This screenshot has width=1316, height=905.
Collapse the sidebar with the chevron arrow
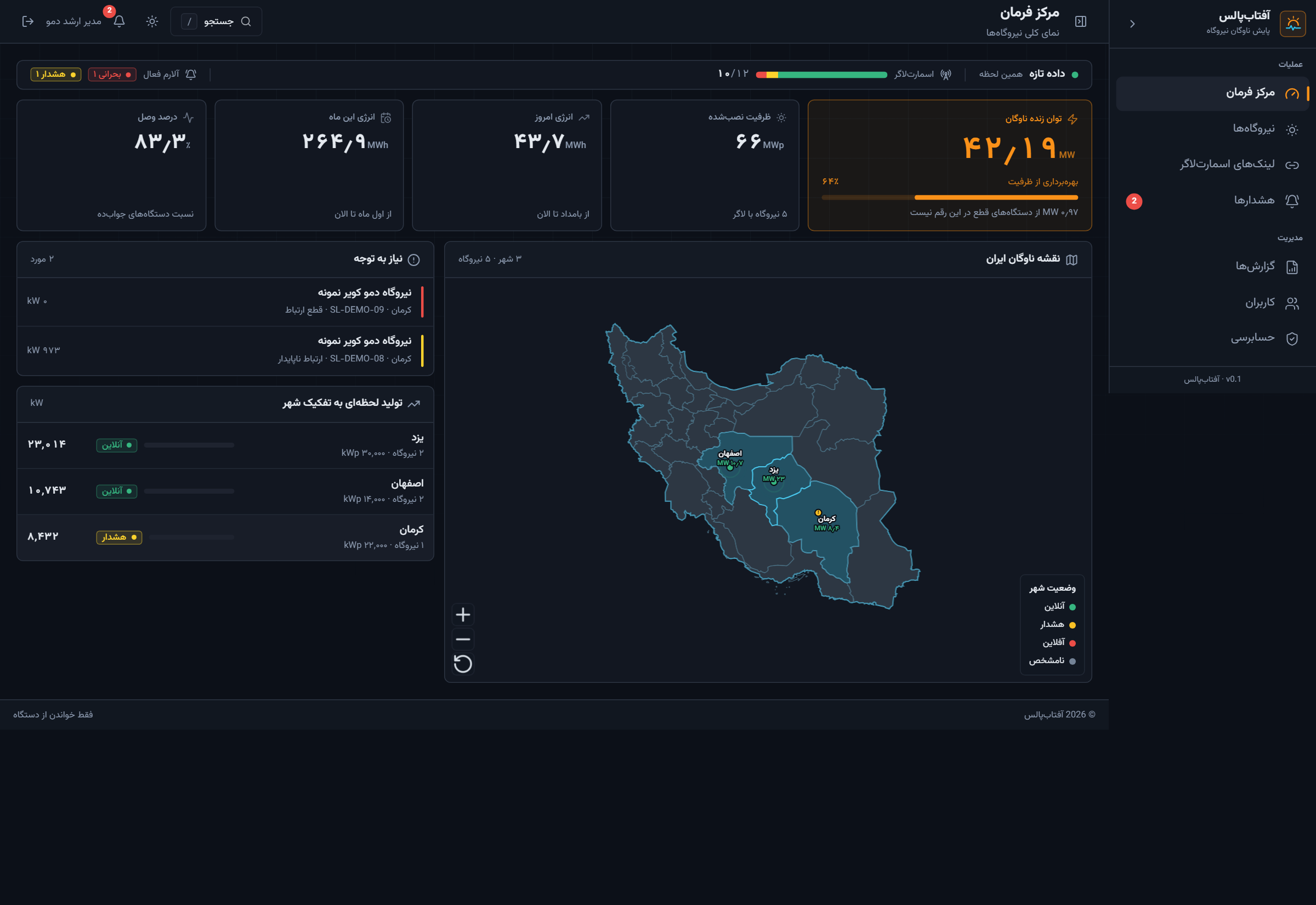pos(1132,24)
